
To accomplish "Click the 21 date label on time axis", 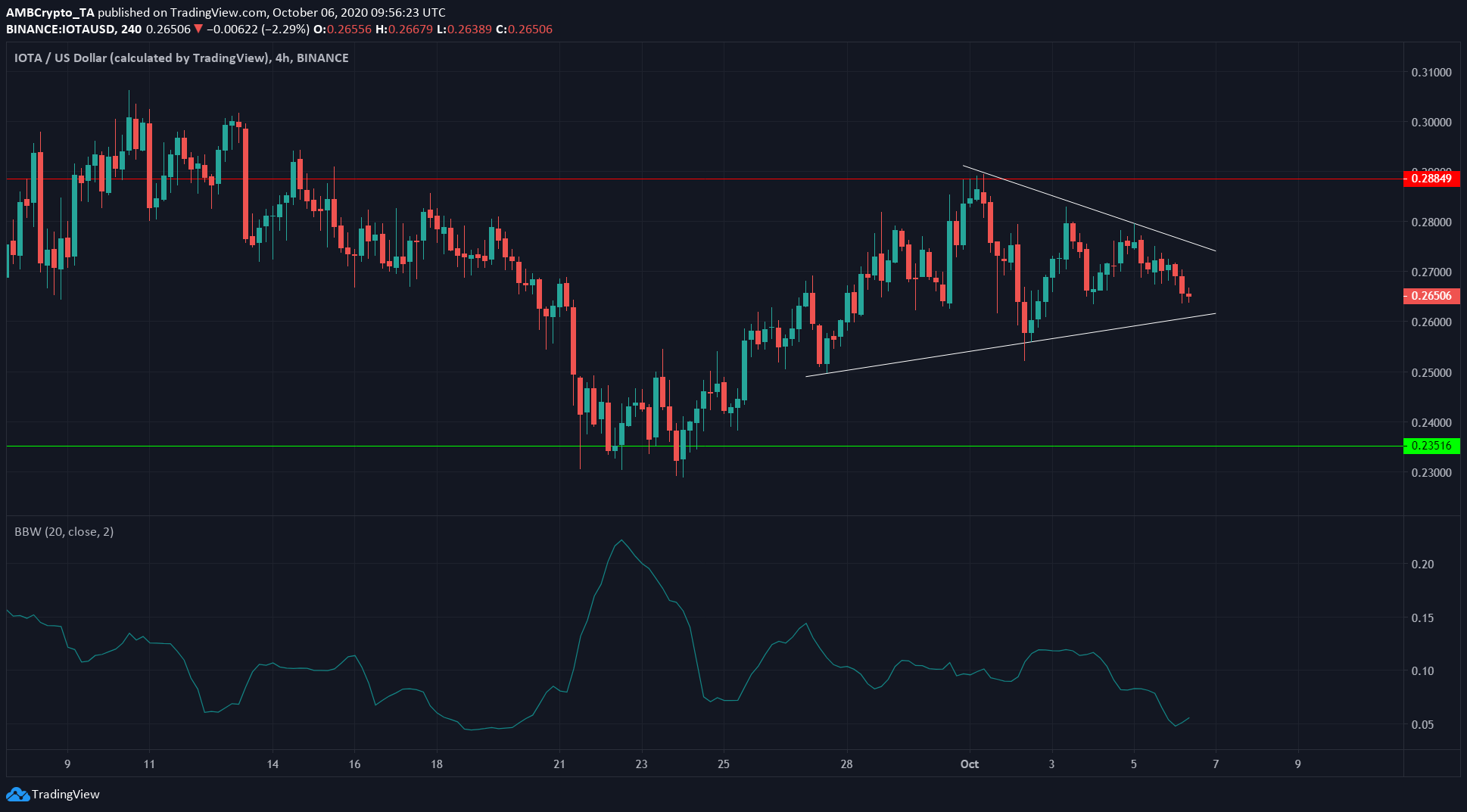I will [559, 764].
